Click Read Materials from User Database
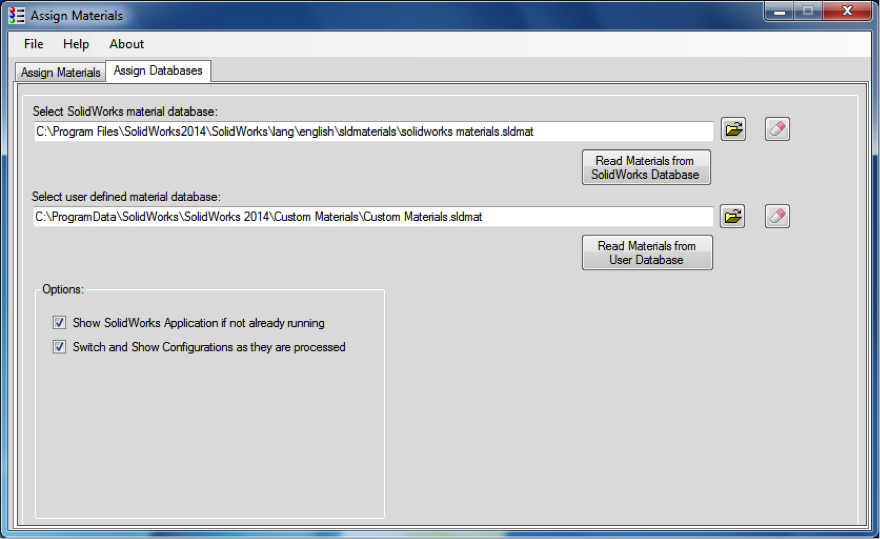Image resolution: width=880 pixels, height=539 pixels. point(647,253)
